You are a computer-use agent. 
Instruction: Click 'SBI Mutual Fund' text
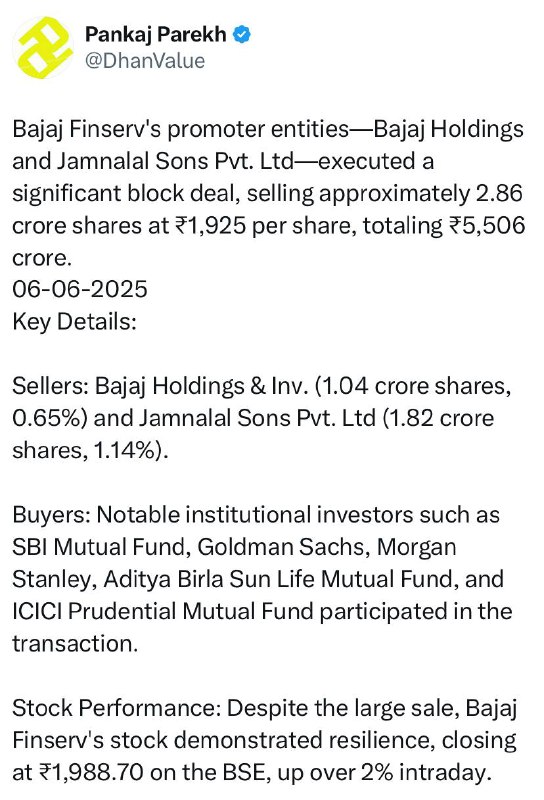pyautogui.click(x=102, y=547)
